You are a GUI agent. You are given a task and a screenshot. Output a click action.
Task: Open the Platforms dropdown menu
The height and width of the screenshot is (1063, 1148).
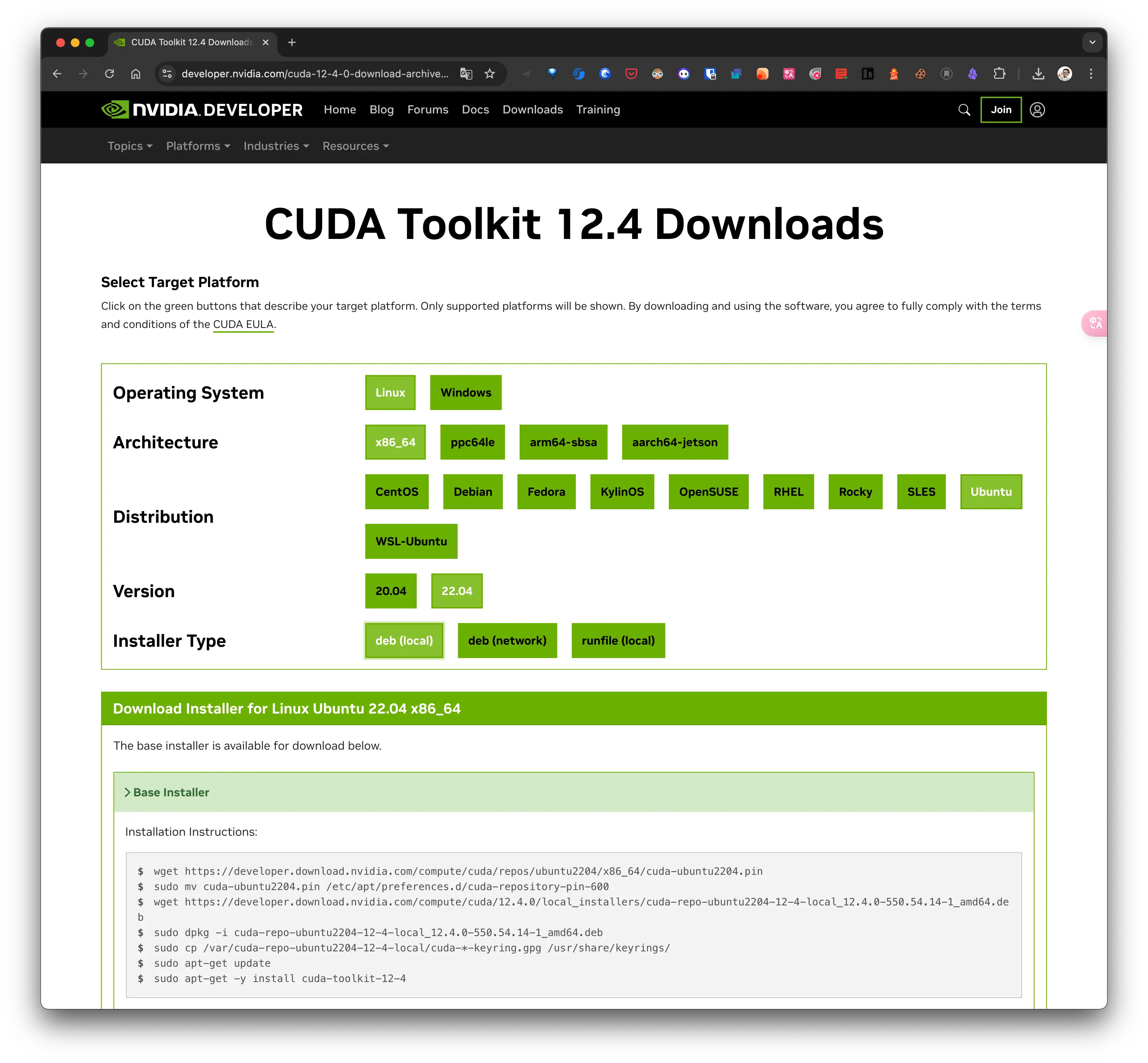point(198,146)
